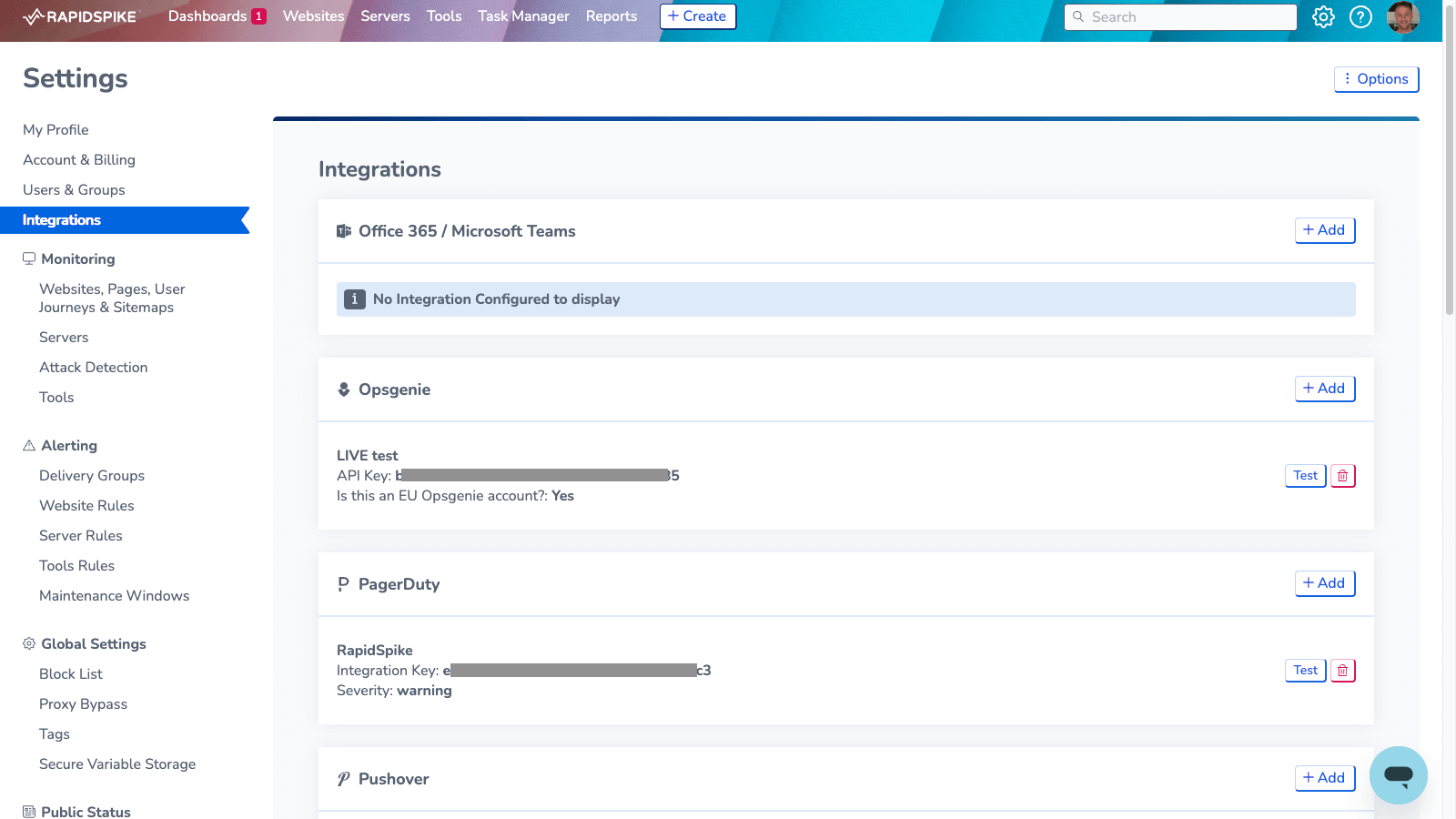Click the info icon in no-integration notice
Screen dimensions: 1456x819
[355, 299]
